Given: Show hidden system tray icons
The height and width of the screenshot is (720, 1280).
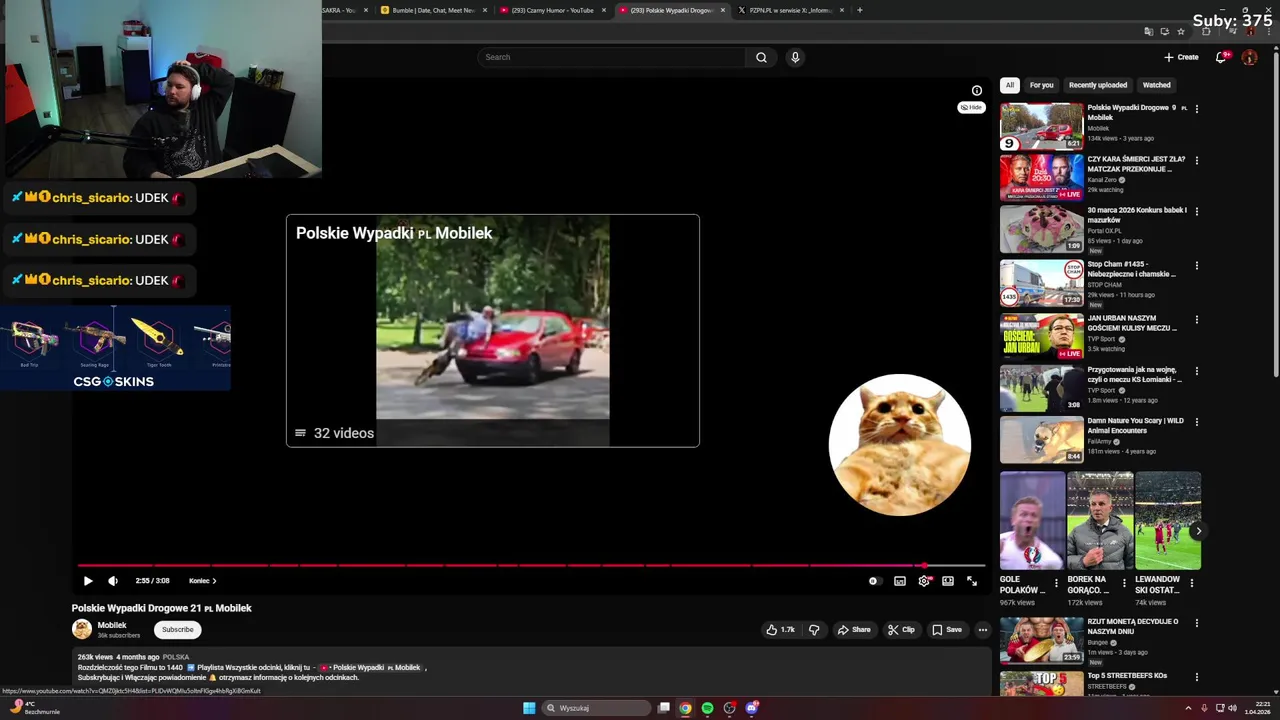Looking at the screenshot, I should pyautogui.click(x=1190, y=708).
